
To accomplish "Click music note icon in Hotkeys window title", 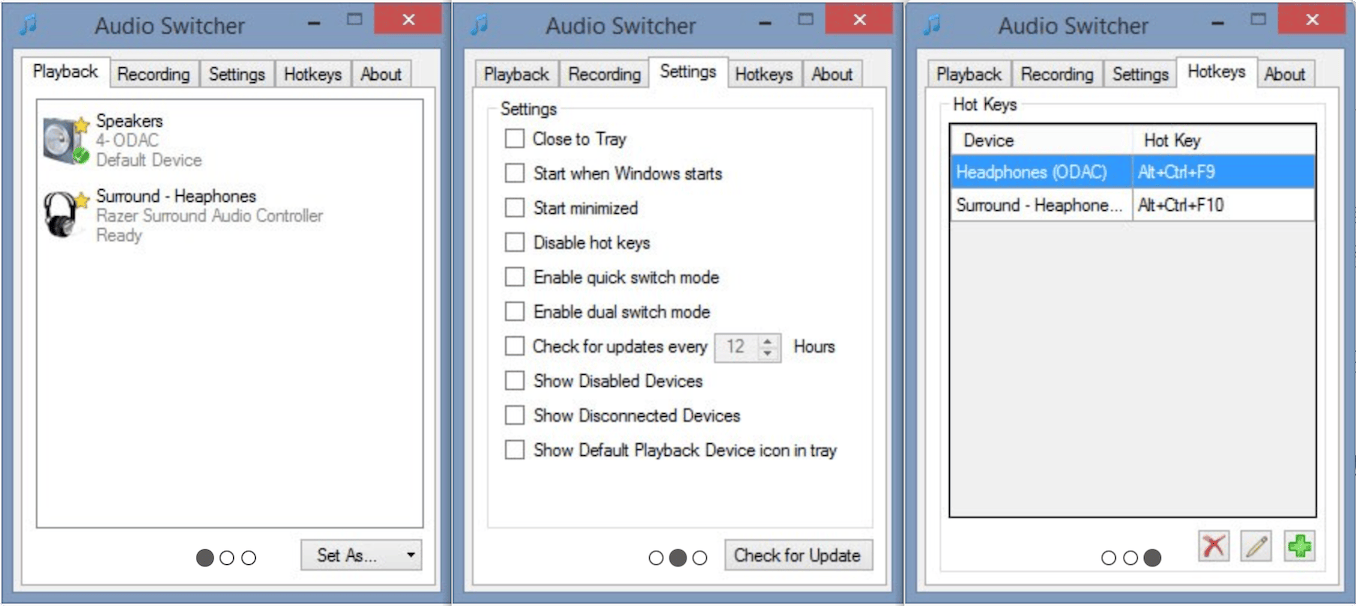I will pos(931,24).
